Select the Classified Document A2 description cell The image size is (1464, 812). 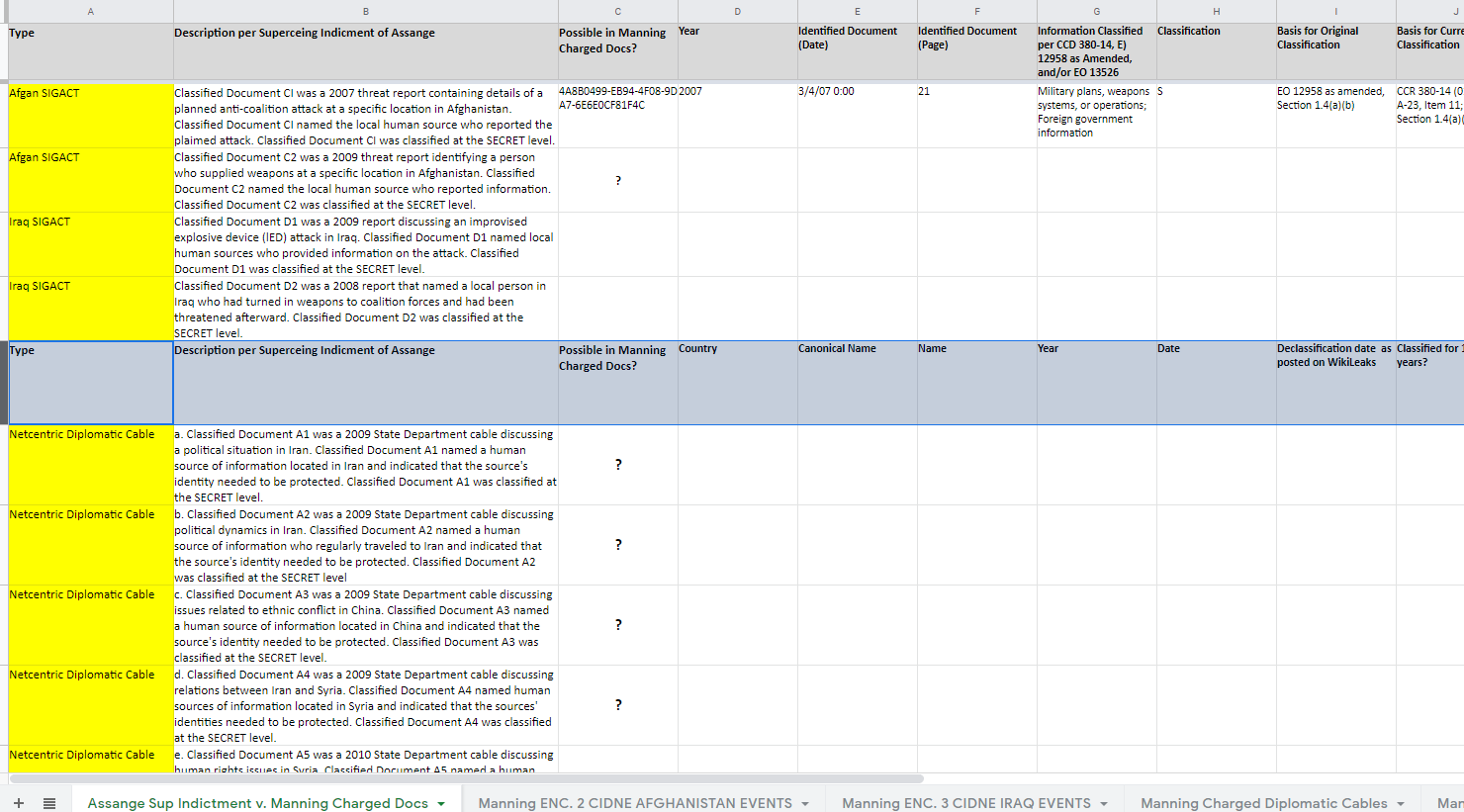[x=366, y=545]
